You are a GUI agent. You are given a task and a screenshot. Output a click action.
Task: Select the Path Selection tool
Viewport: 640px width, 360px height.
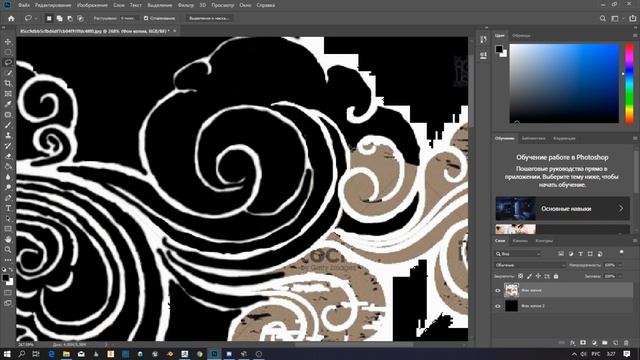[x=8, y=219]
